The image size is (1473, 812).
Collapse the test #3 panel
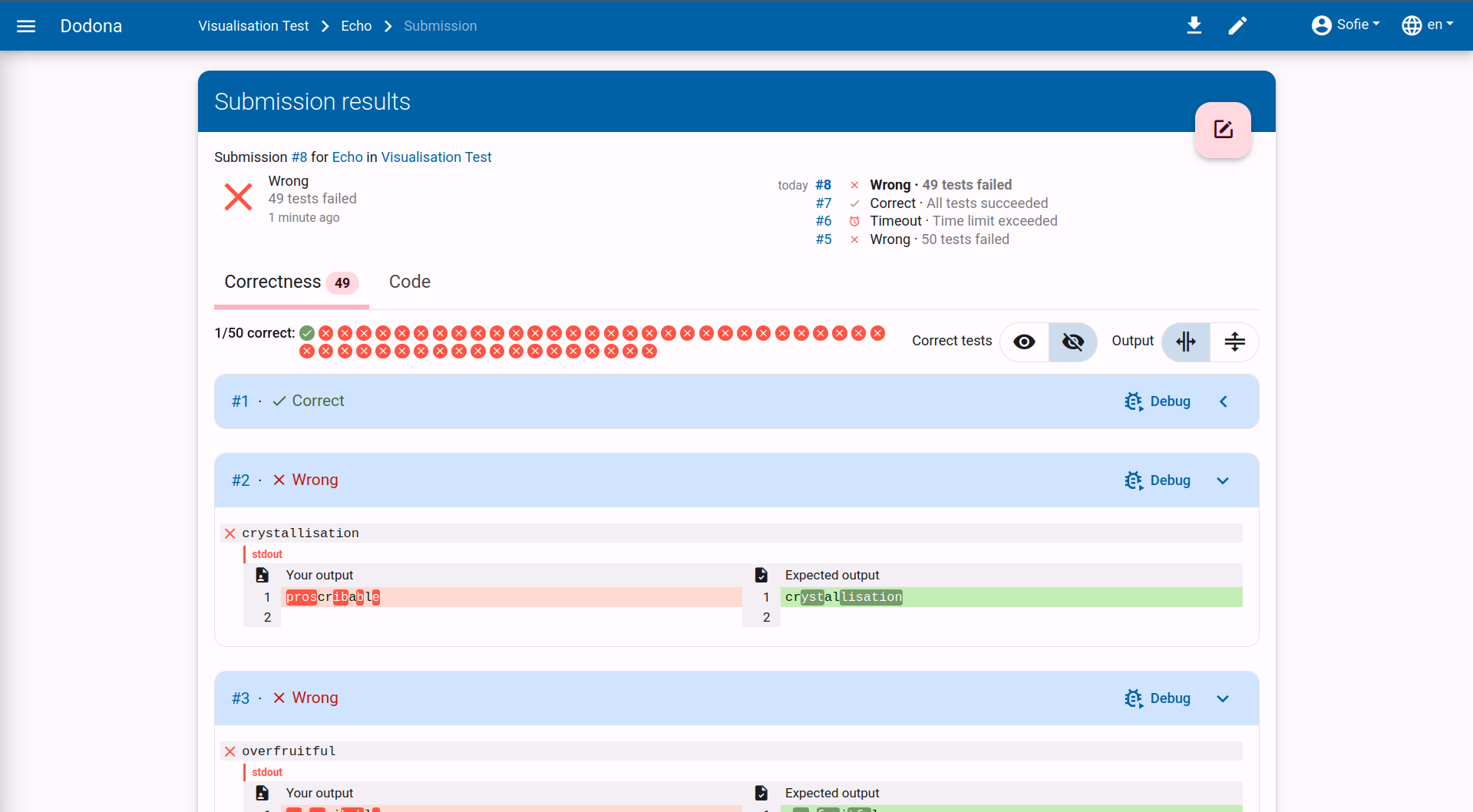coord(1224,698)
